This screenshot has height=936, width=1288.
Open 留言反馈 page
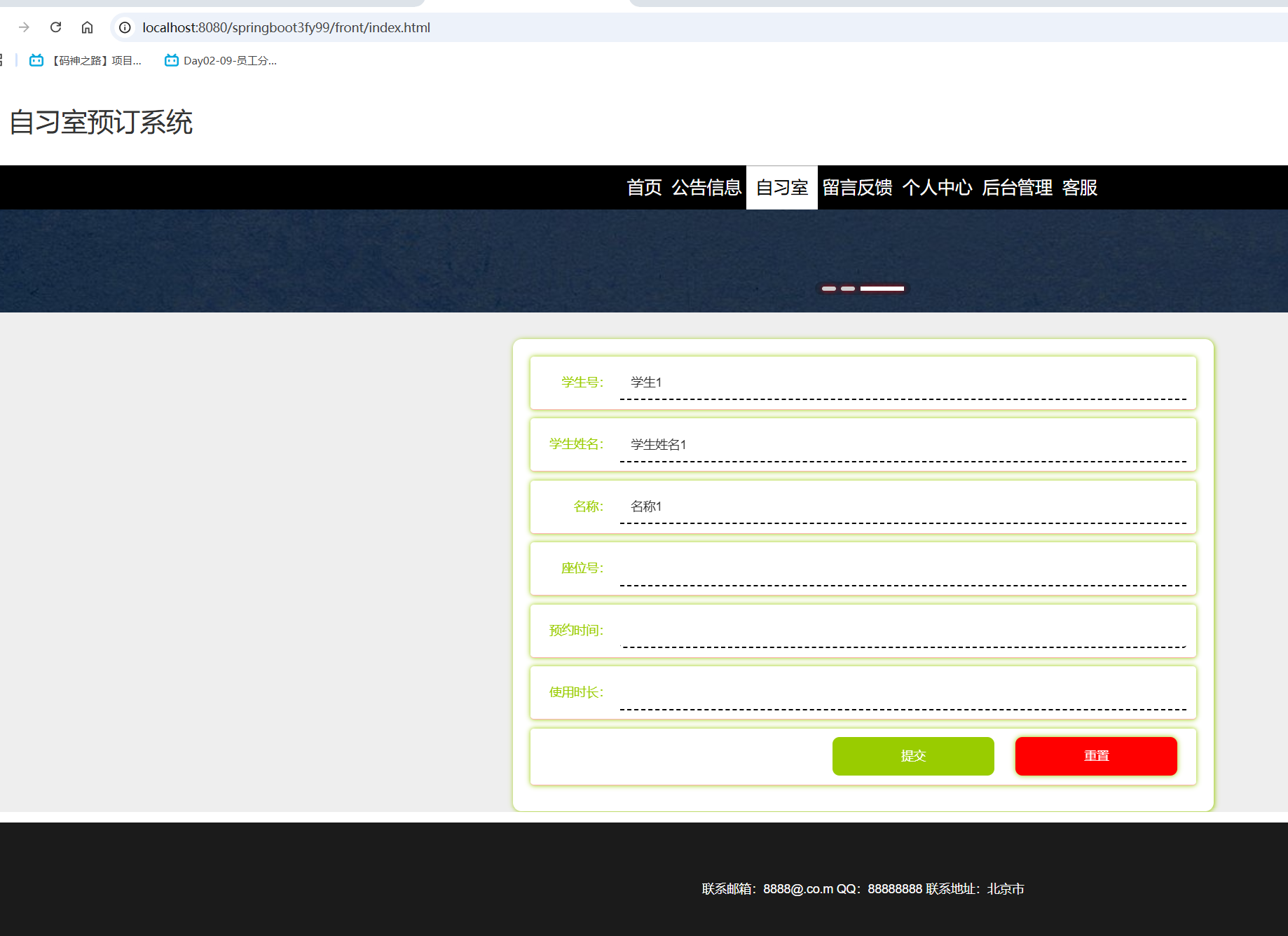pyautogui.click(x=857, y=188)
